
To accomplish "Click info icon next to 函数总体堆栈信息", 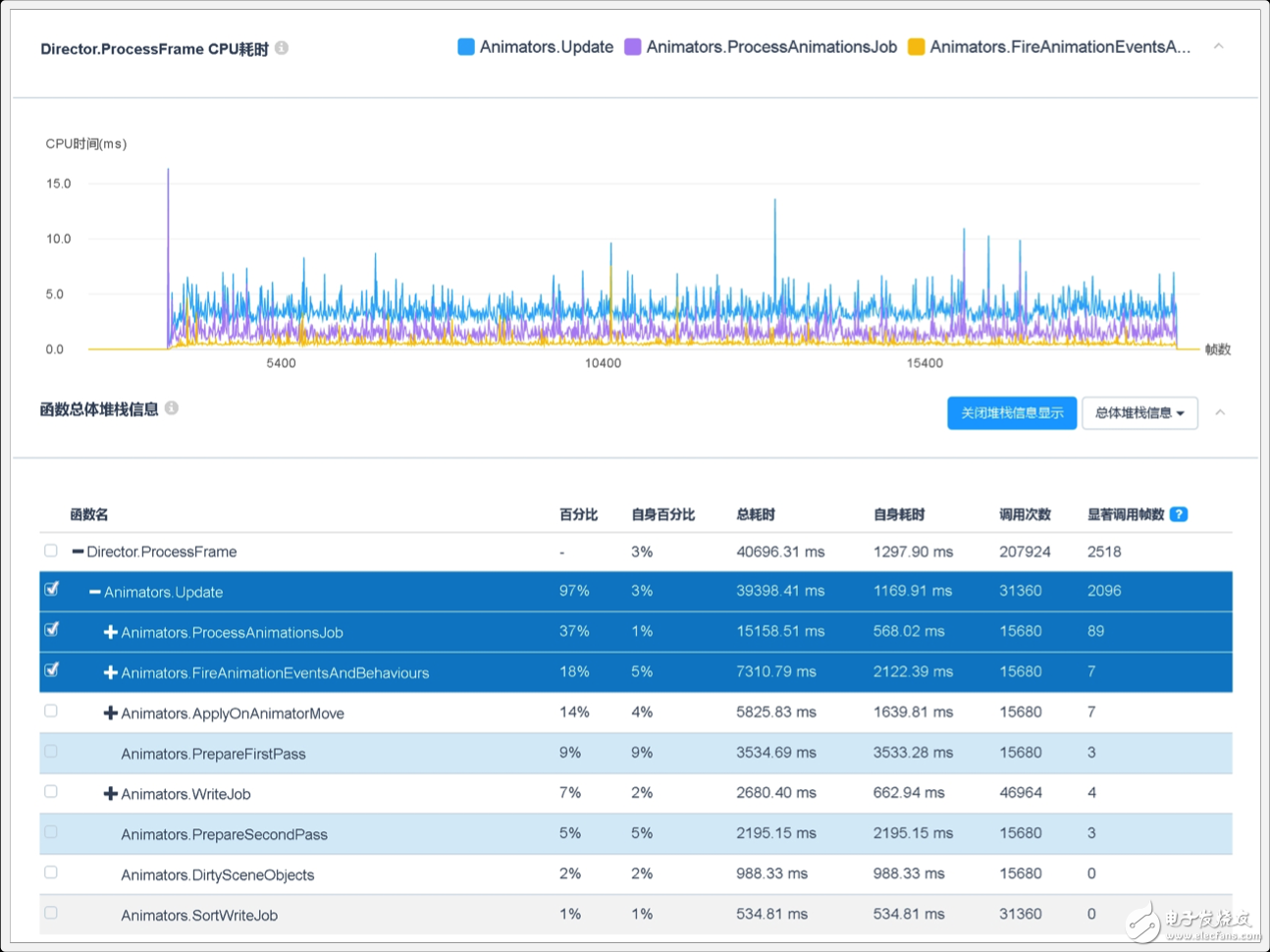I will 172,408.
